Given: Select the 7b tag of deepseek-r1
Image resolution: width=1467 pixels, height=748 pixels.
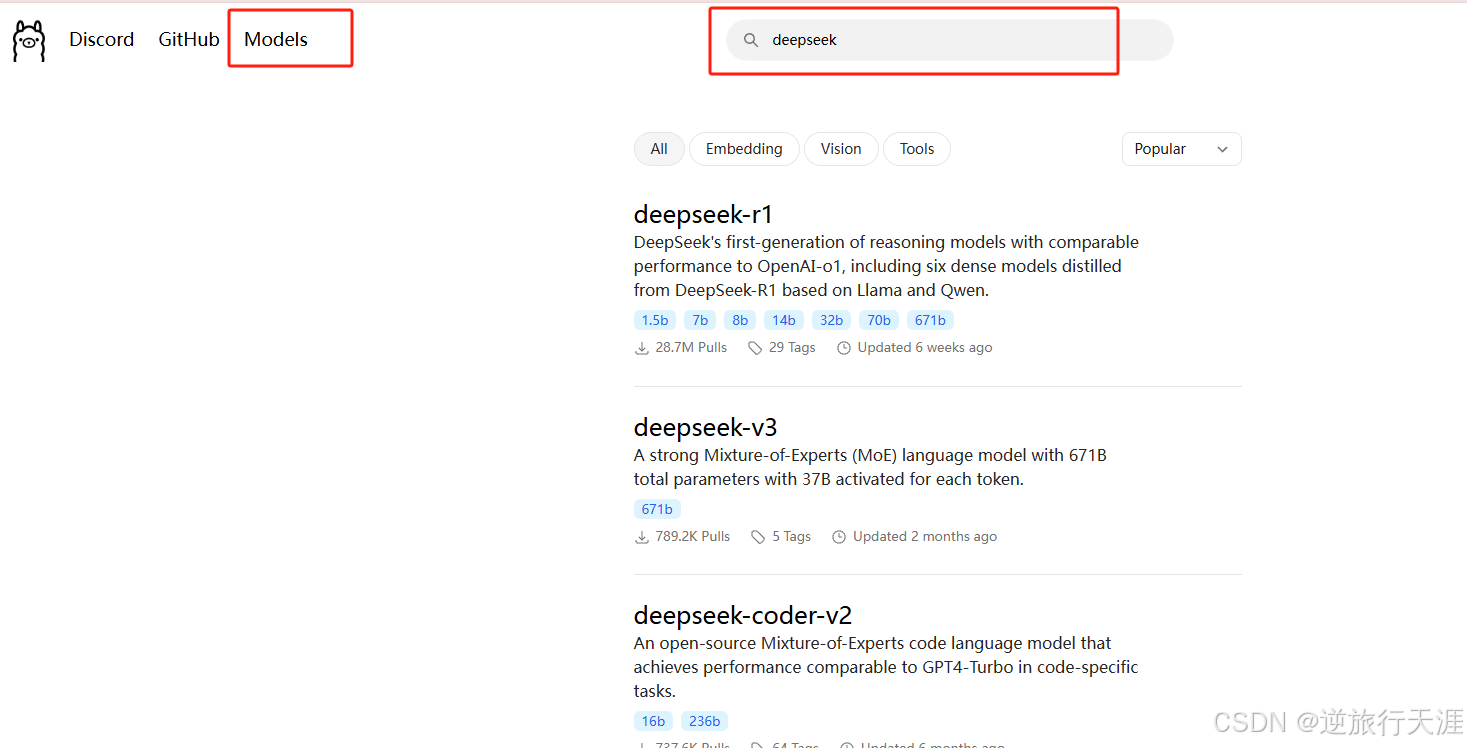Looking at the screenshot, I should click(700, 320).
